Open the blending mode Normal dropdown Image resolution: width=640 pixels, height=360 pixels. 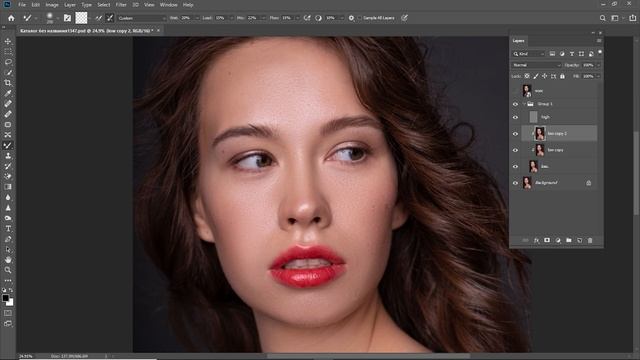pos(536,65)
